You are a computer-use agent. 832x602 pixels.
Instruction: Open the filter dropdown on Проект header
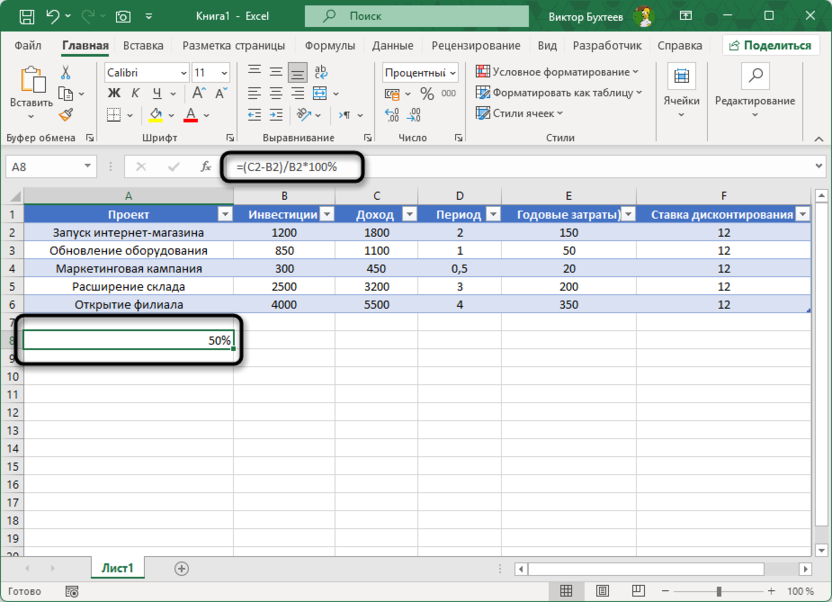[225, 214]
